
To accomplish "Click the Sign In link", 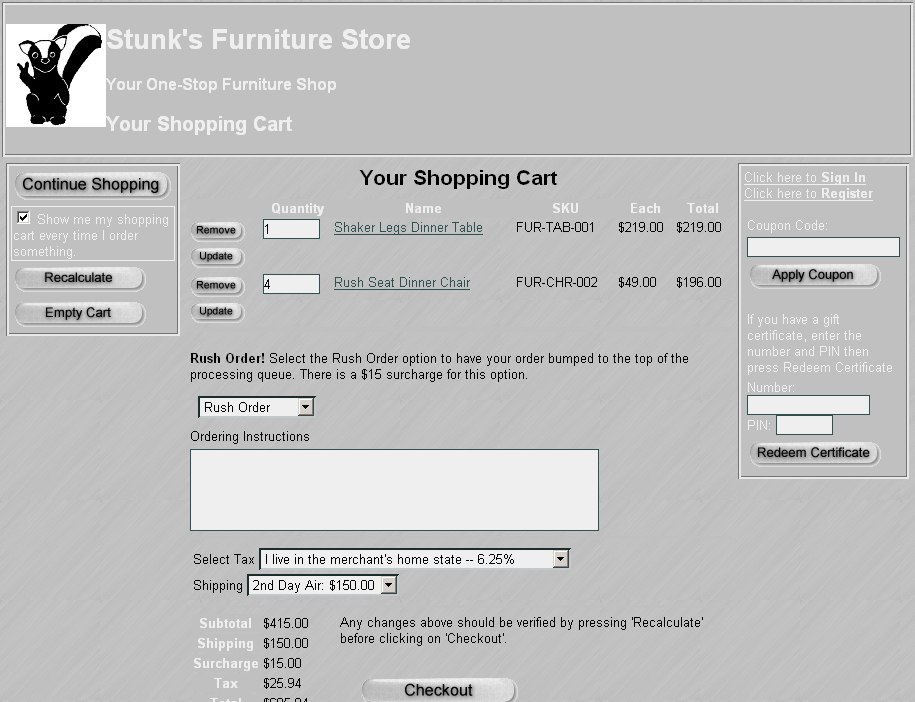I will tap(843, 178).
